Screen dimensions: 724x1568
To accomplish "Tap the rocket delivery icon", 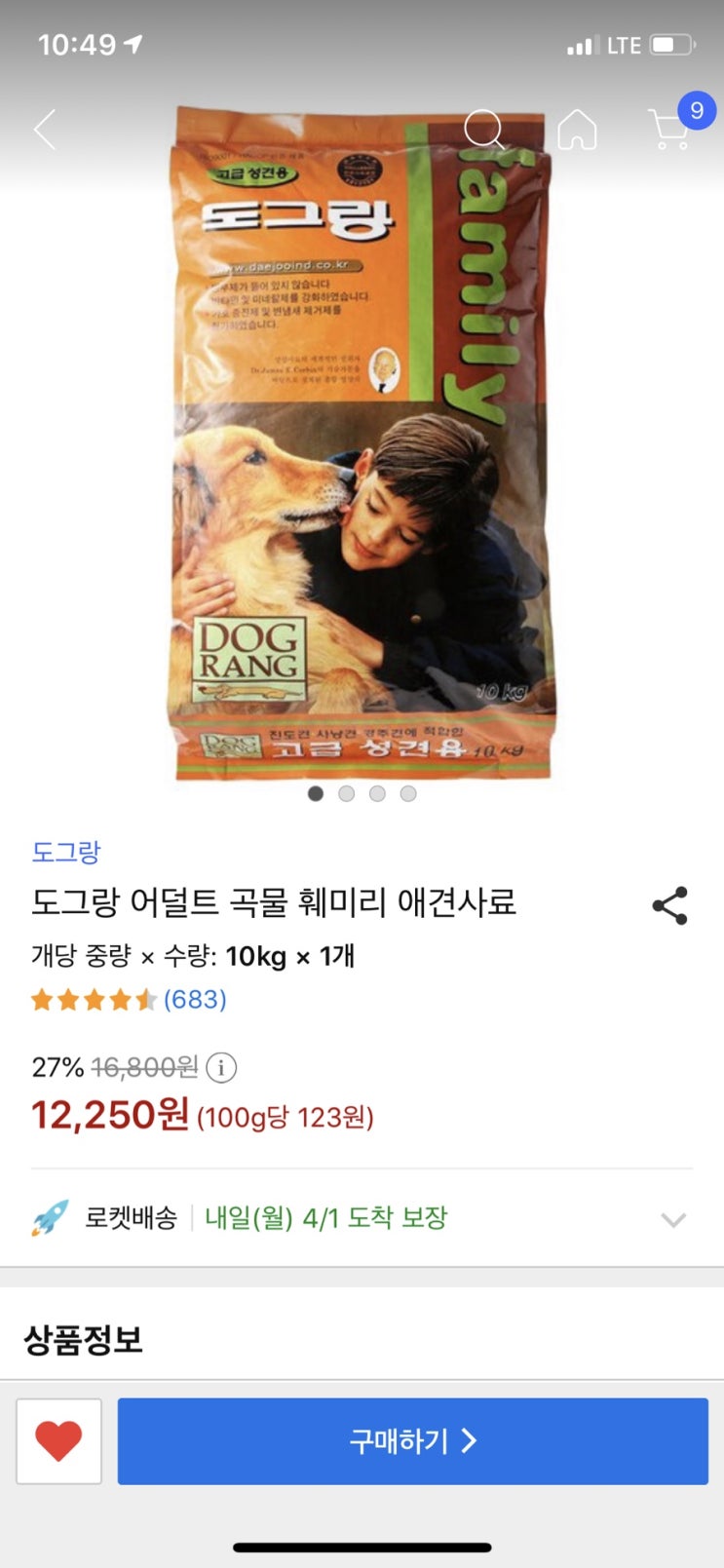I will pyautogui.click(x=50, y=1218).
